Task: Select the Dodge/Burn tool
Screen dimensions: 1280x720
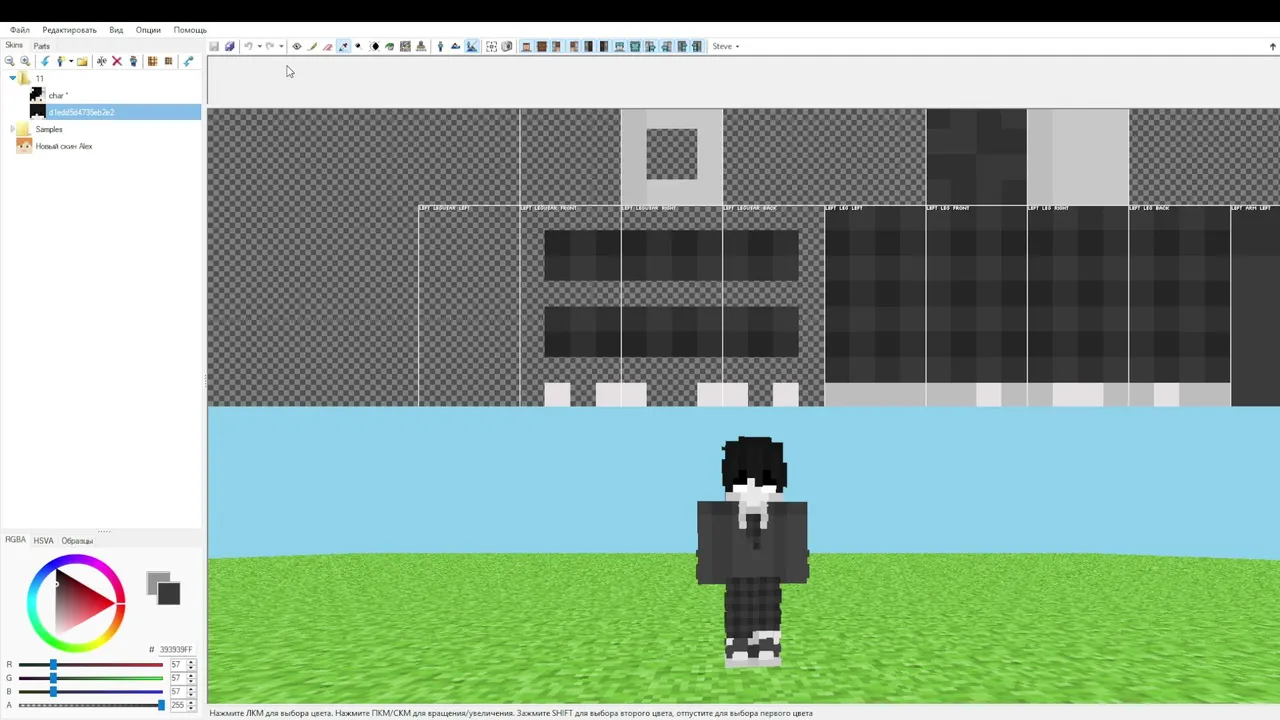Action: pyautogui.click(x=358, y=46)
